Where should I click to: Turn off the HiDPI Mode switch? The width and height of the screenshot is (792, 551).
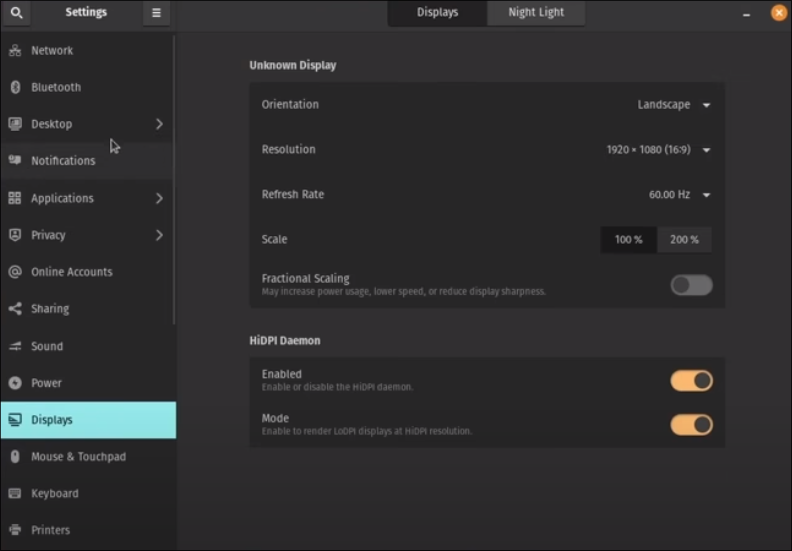click(691, 425)
